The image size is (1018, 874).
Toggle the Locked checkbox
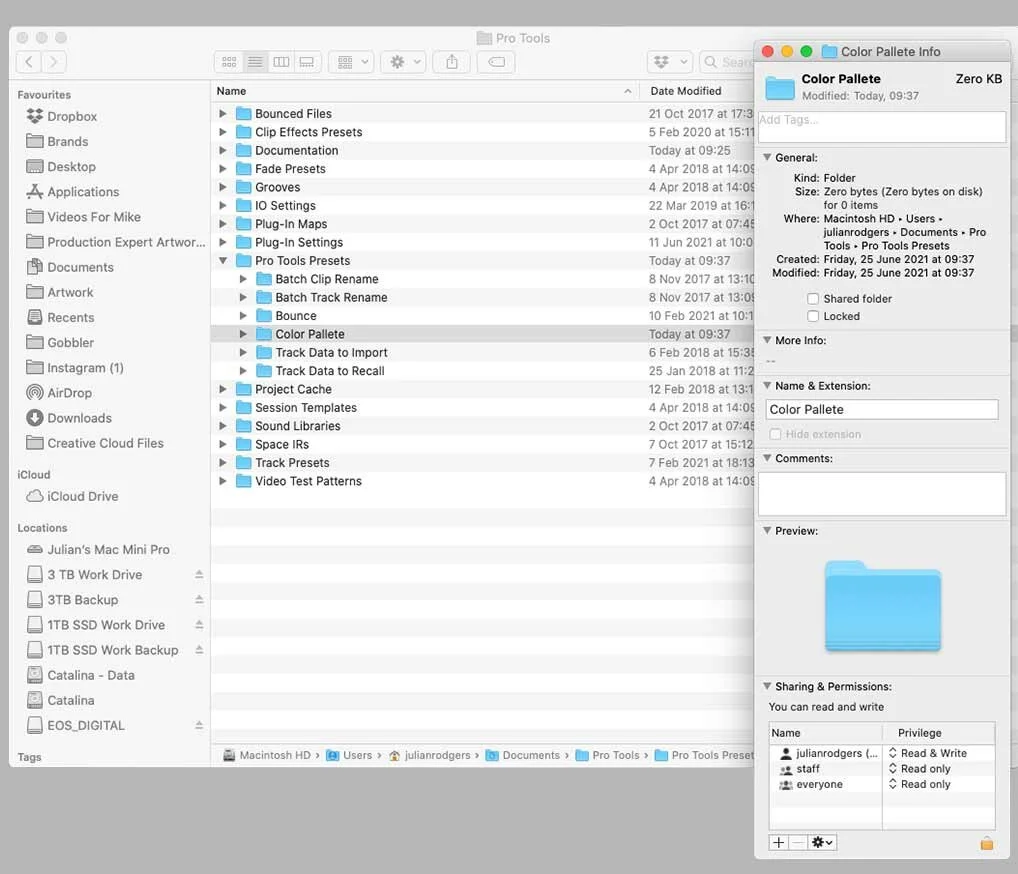tap(813, 316)
